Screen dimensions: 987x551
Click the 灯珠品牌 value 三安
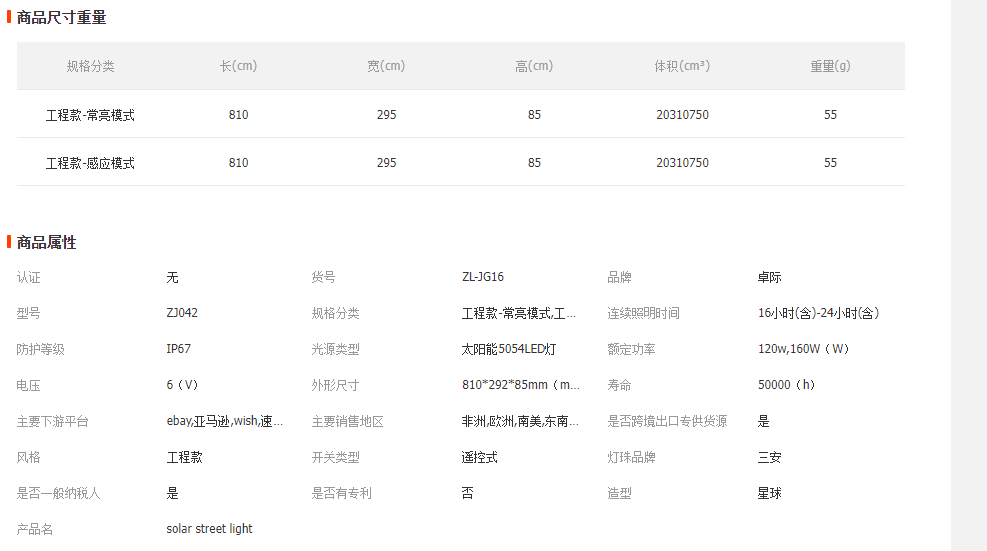pos(769,457)
